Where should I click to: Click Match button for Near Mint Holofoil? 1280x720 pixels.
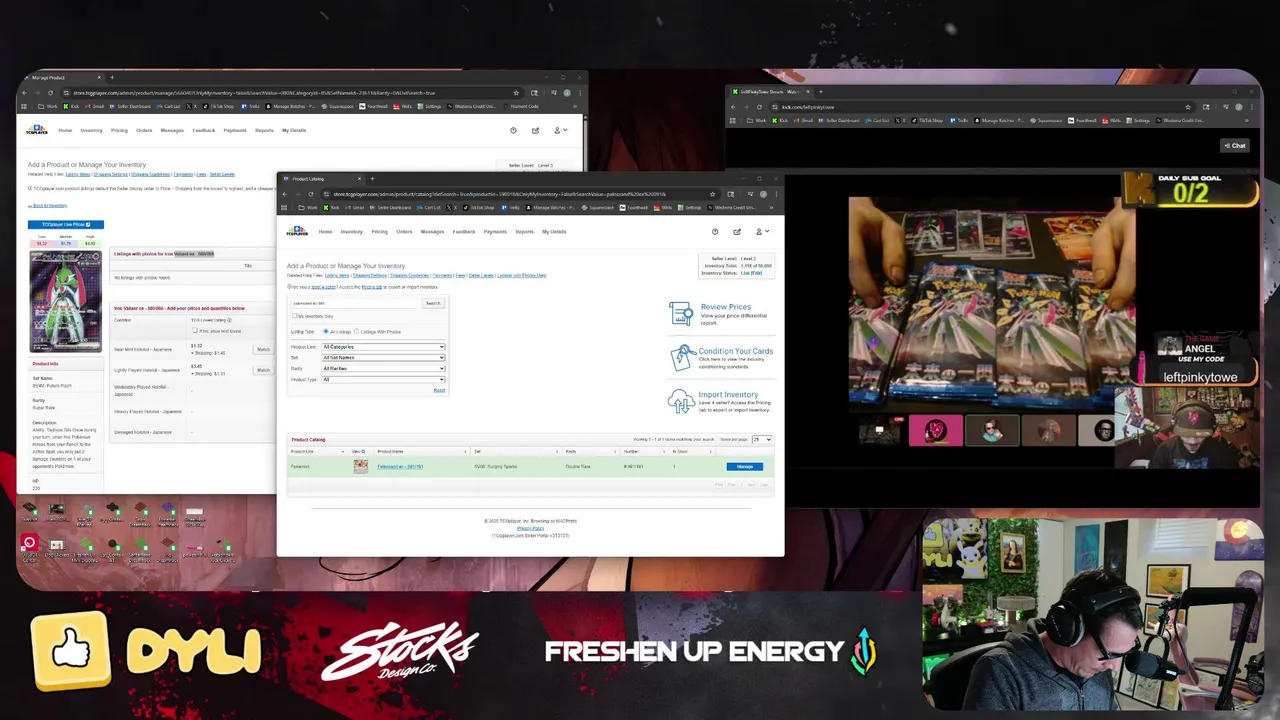263,349
